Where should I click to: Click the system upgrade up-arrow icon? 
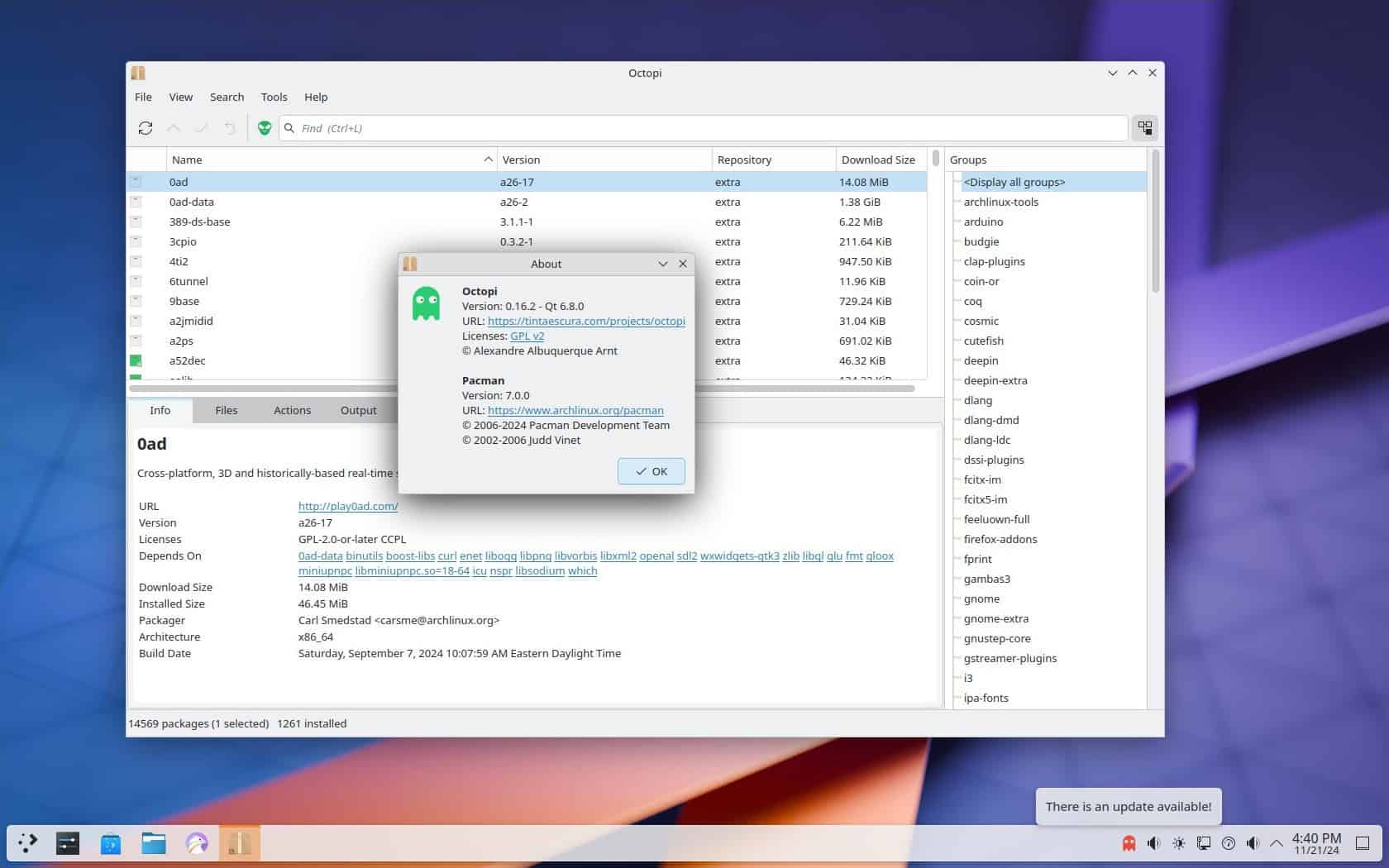(x=174, y=128)
